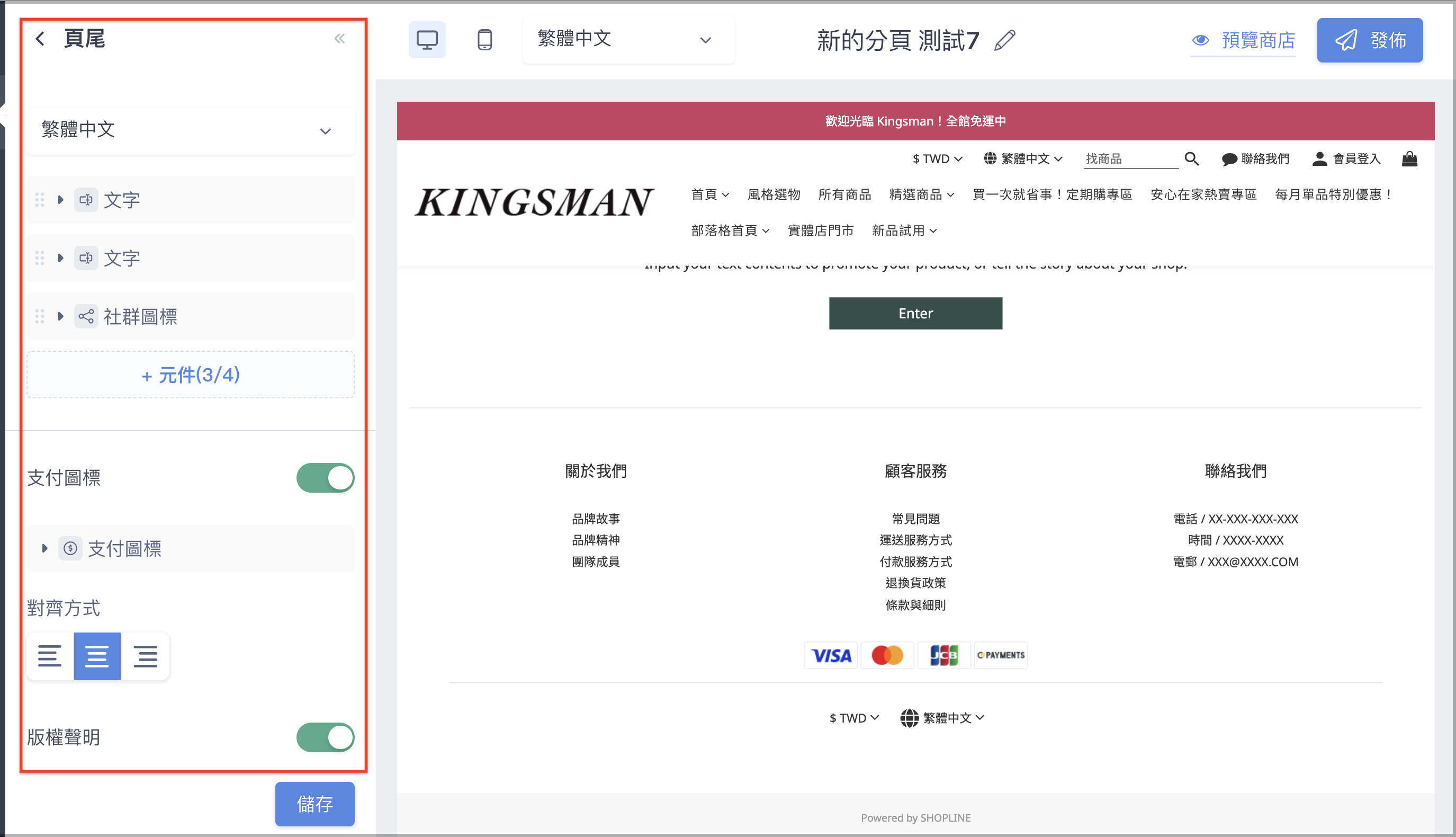1456x837 pixels.
Task: Click the 儲存 save button
Action: click(314, 804)
